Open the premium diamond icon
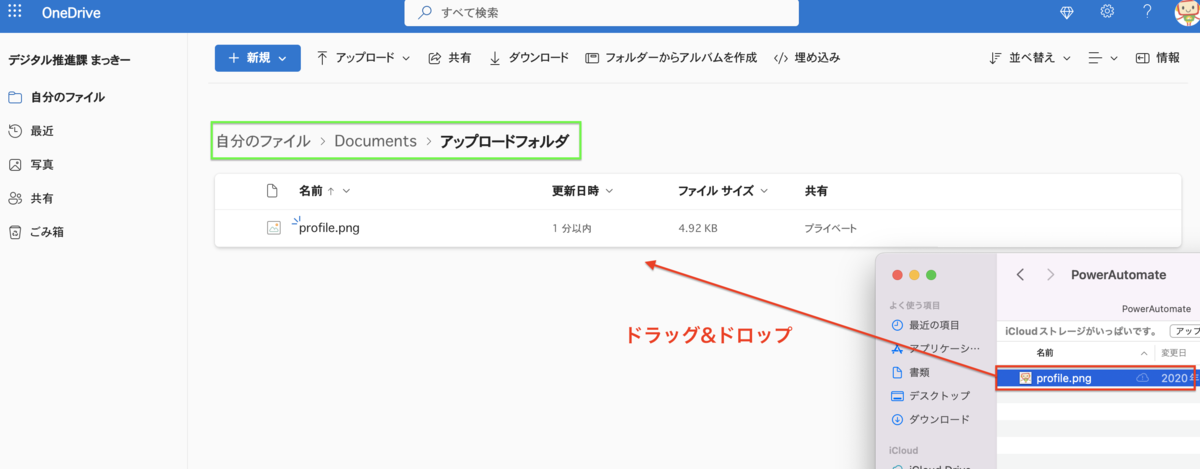 coord(1068,12)
